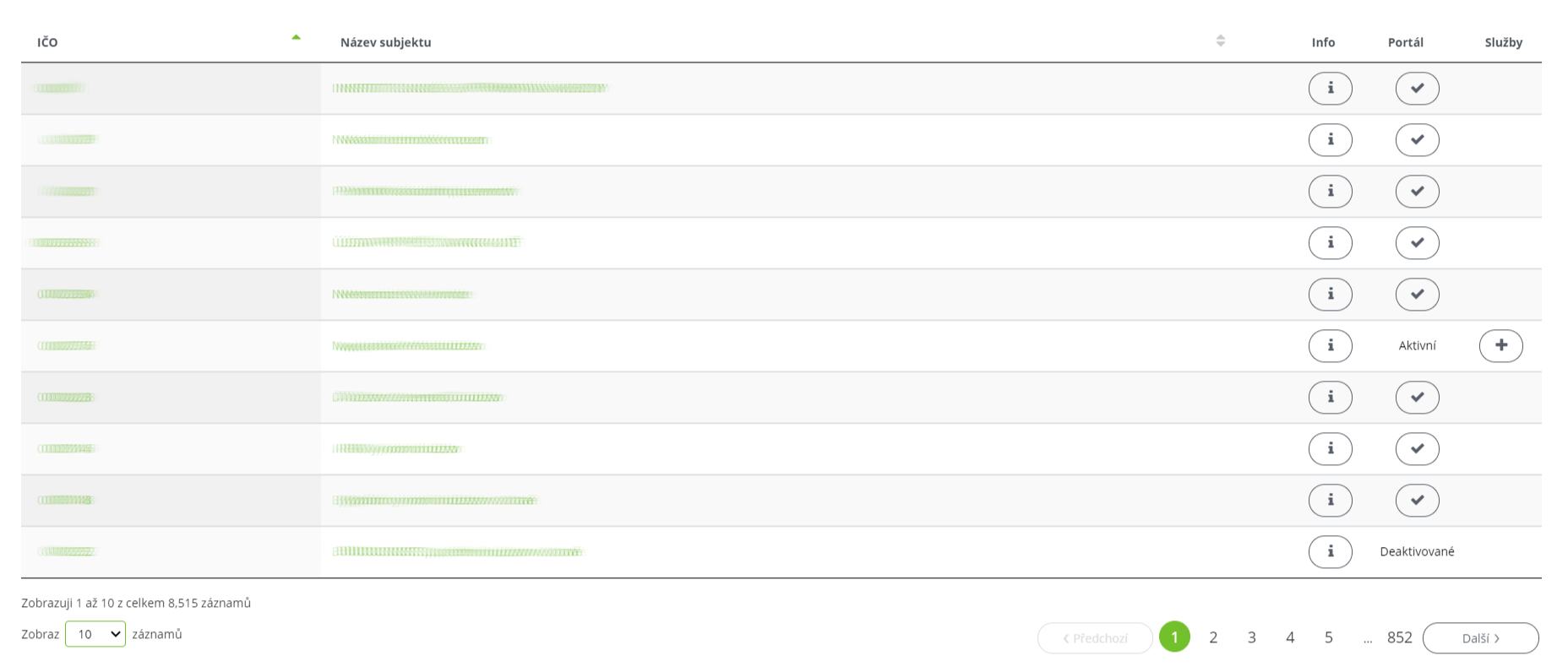Jump to last page 852
The width and height of the screenshot is (1568, 672).
click(1399, 637)
